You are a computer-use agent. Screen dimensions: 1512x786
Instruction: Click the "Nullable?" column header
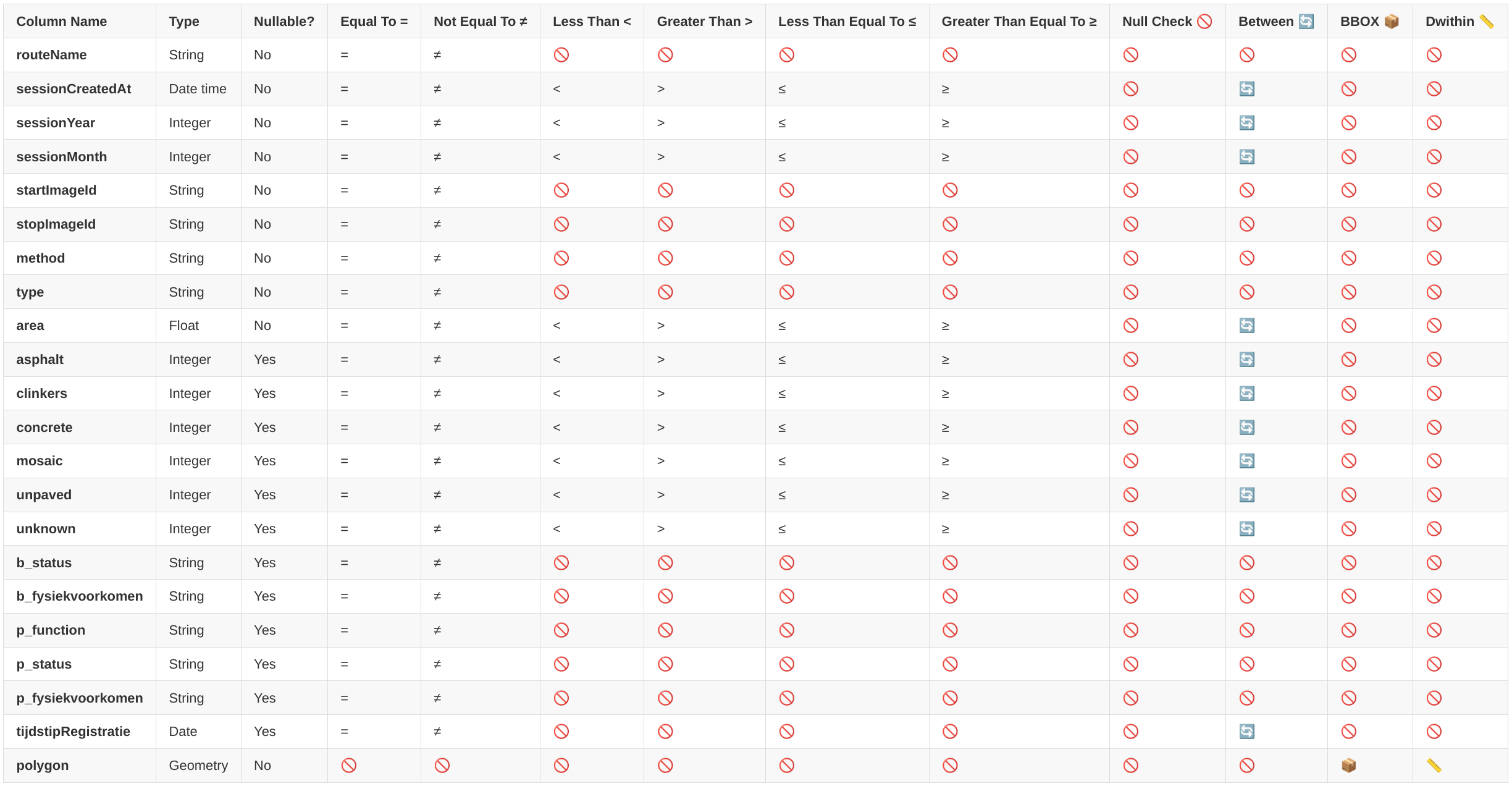coord(283,22)
